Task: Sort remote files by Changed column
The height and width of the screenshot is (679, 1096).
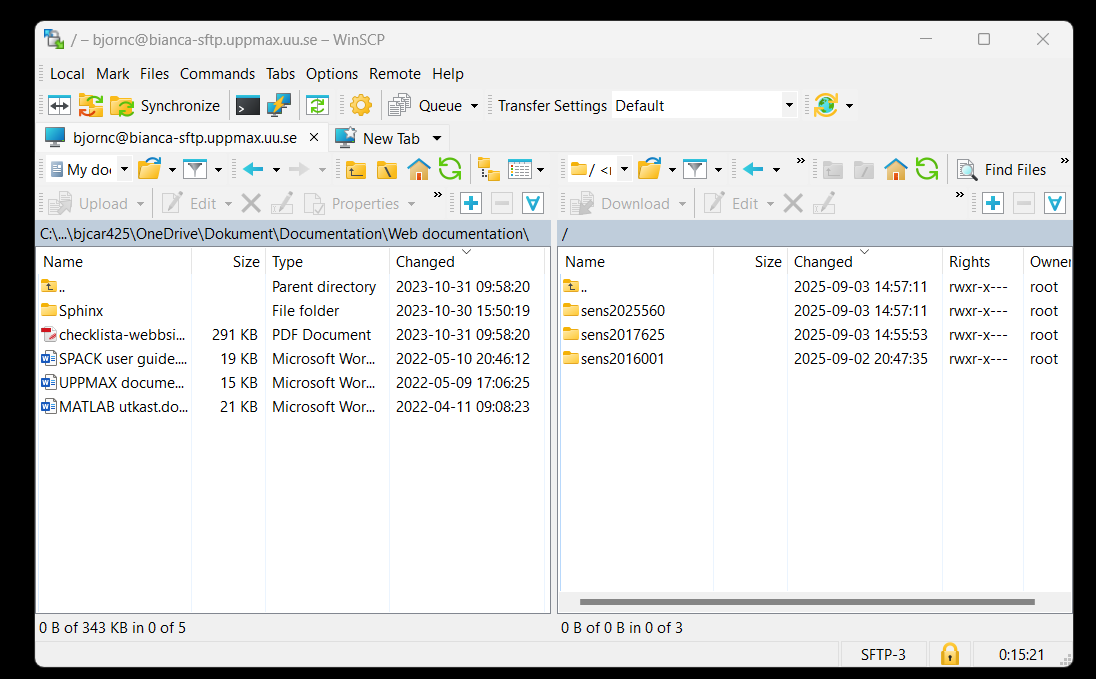Action: tap(821, 261)
